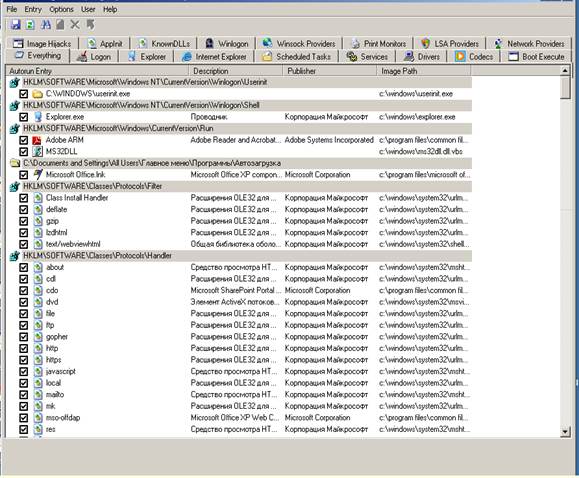Click the Microsoft Office.lnk entry icon
The image size is (579, 478).
38,174
